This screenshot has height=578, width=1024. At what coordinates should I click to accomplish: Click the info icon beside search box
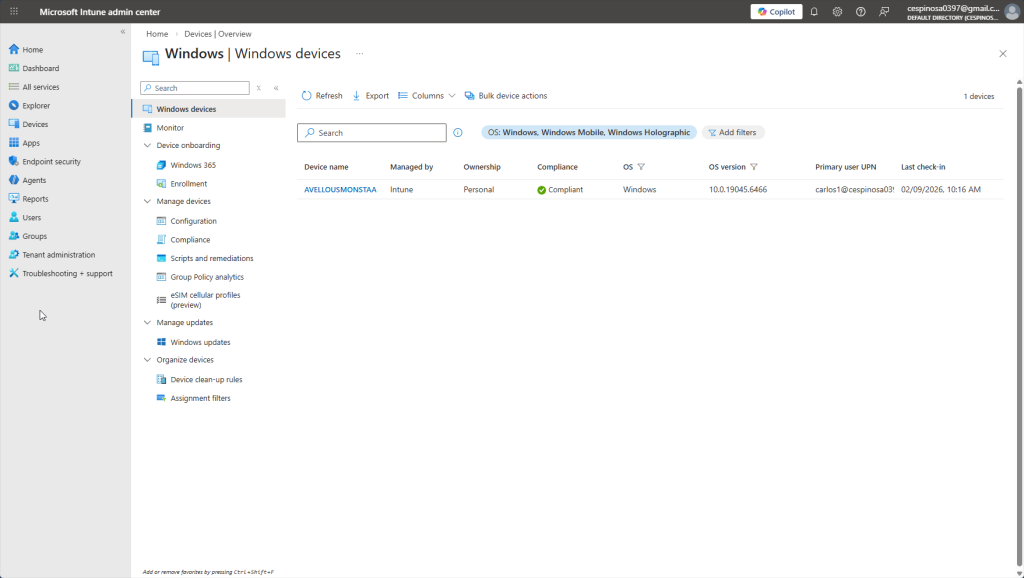458,133
